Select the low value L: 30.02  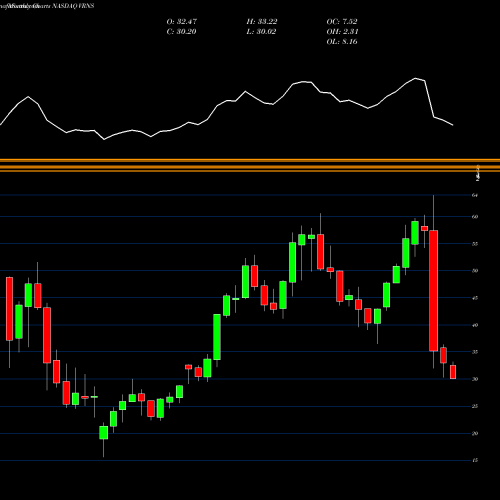(261, 32)
